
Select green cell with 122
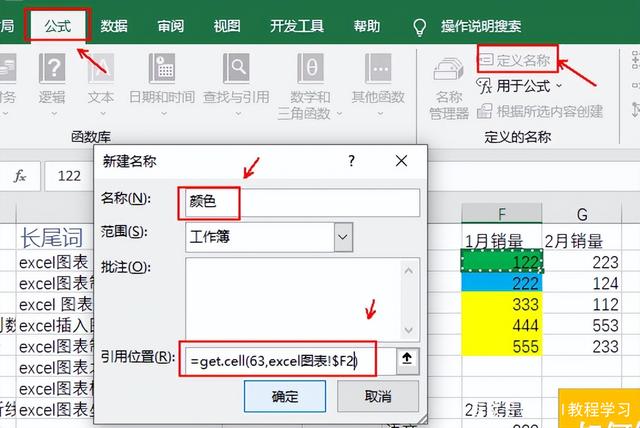click(502, 261)
